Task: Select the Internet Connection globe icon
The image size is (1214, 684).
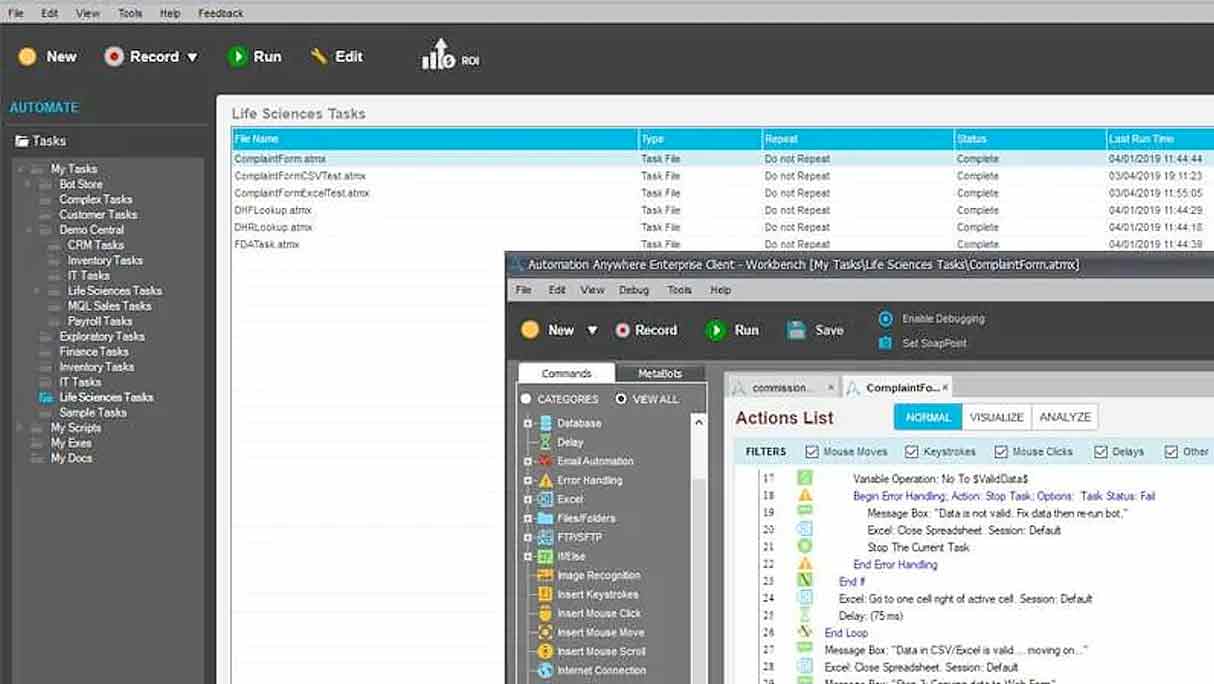Action: [545, 670]
